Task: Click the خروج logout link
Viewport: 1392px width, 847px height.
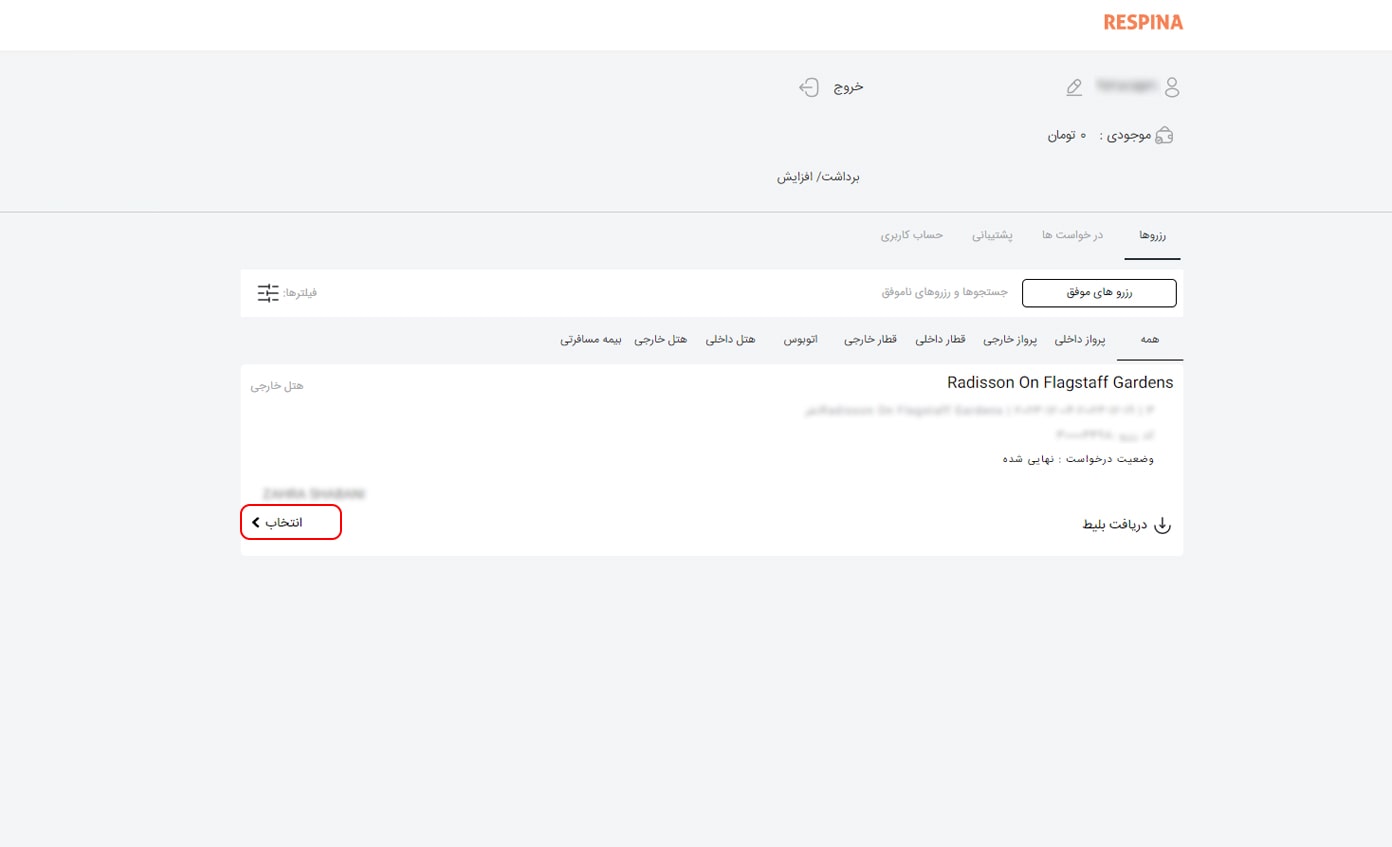Action: (x=849, y=87)
